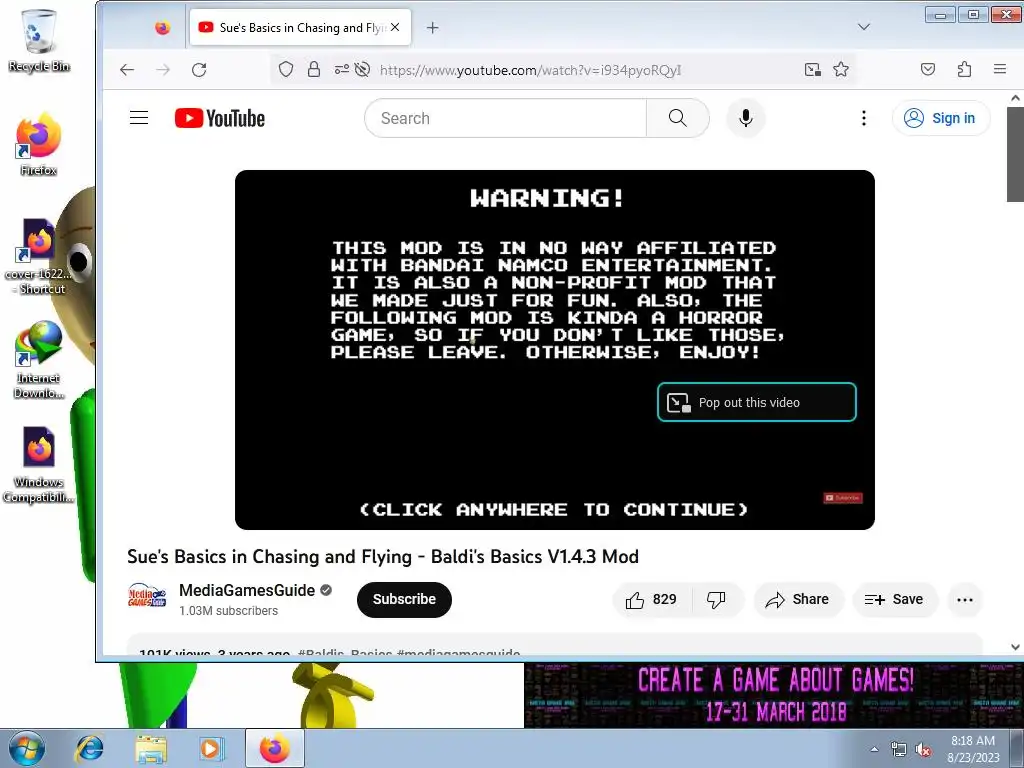Open a new tab with the plus button
The width and height of the screenshot is (1024, 768).
coord(432,27)
